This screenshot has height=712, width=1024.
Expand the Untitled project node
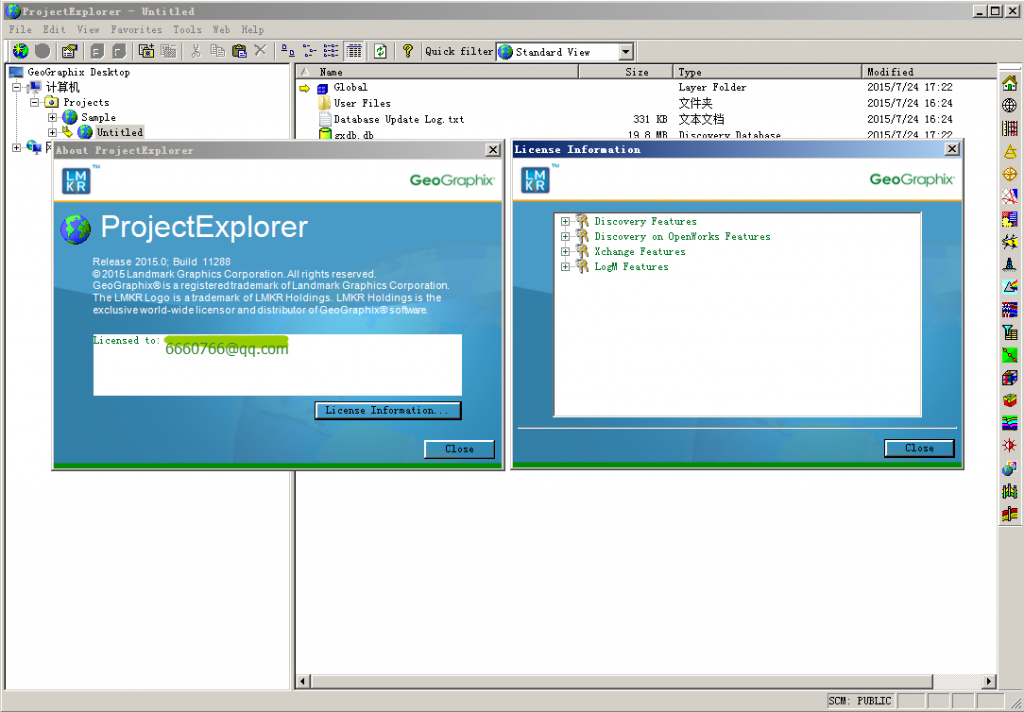pyautogui.click(x=52, y=132)
